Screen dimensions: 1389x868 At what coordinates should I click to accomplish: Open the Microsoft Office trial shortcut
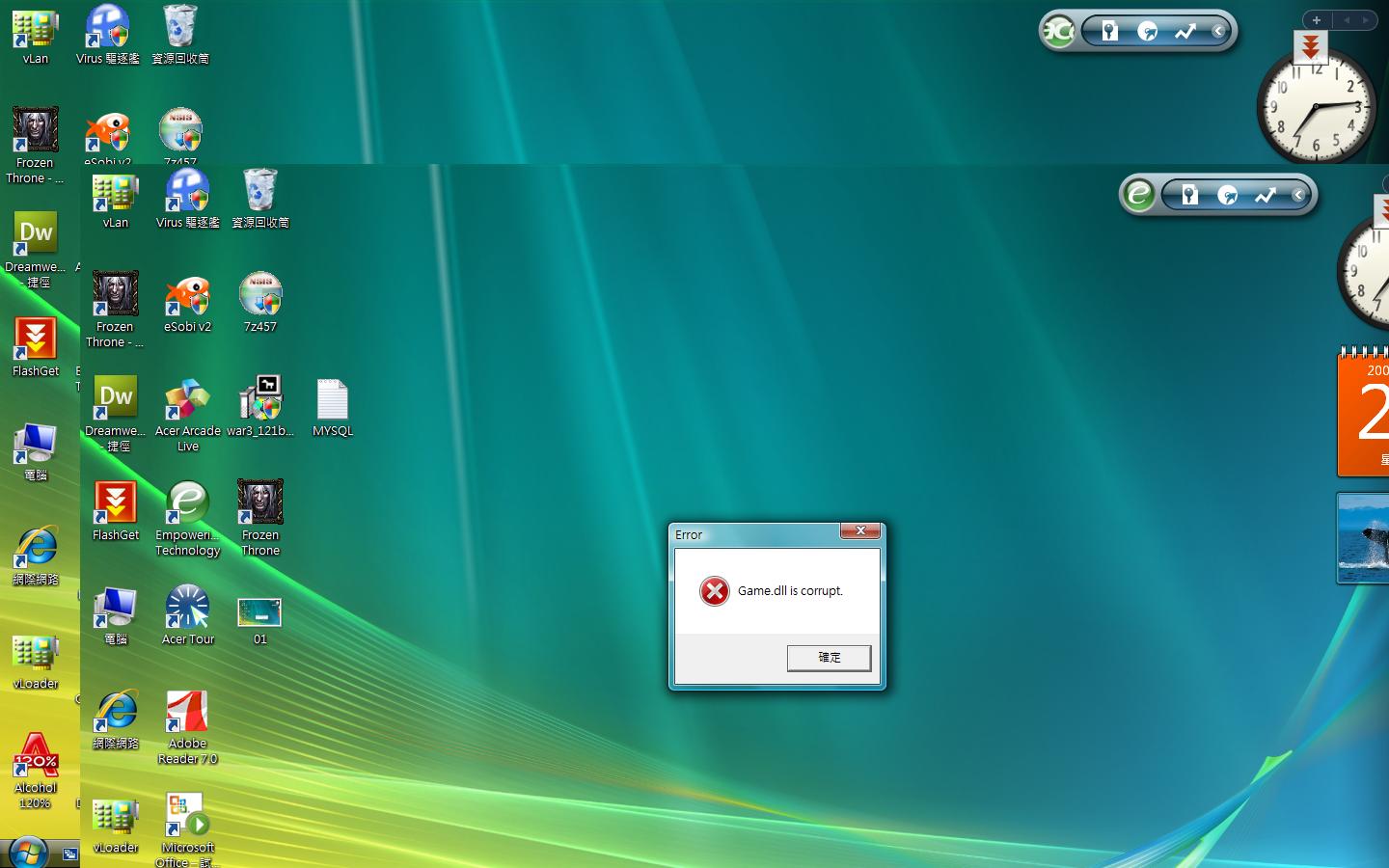pos(187,817)
